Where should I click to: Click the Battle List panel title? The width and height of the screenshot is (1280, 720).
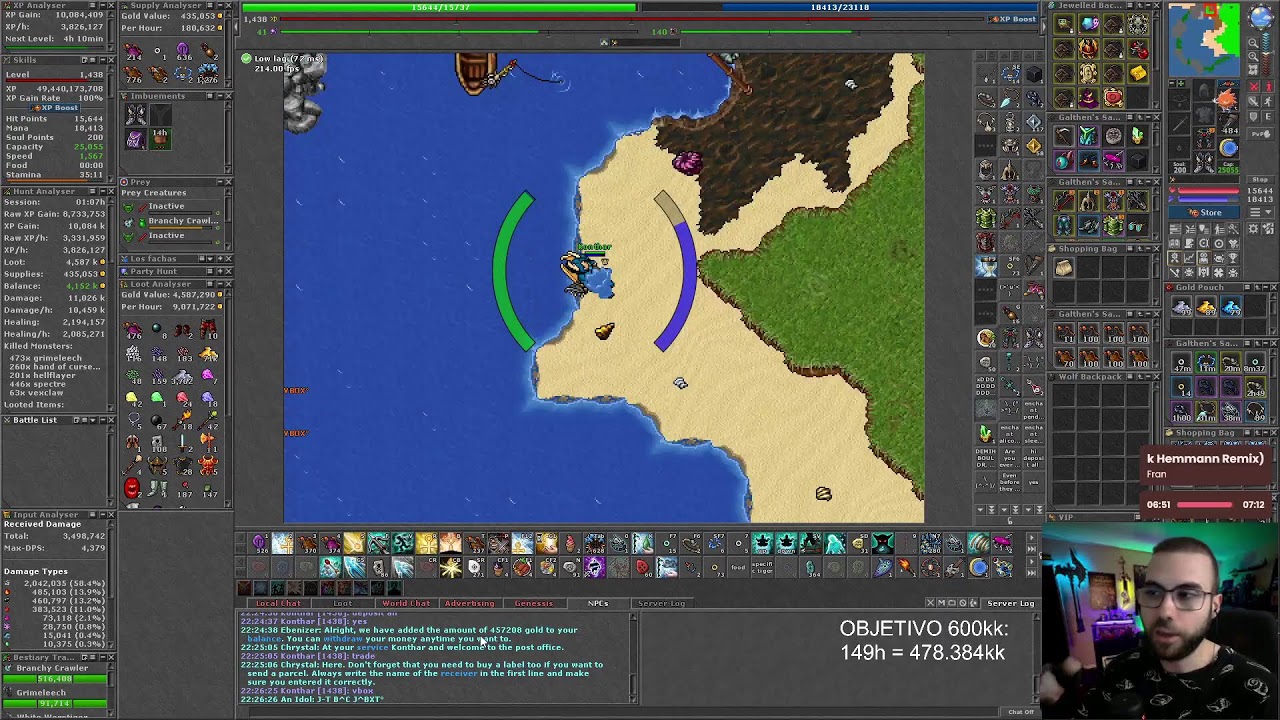tap(35, 420)
